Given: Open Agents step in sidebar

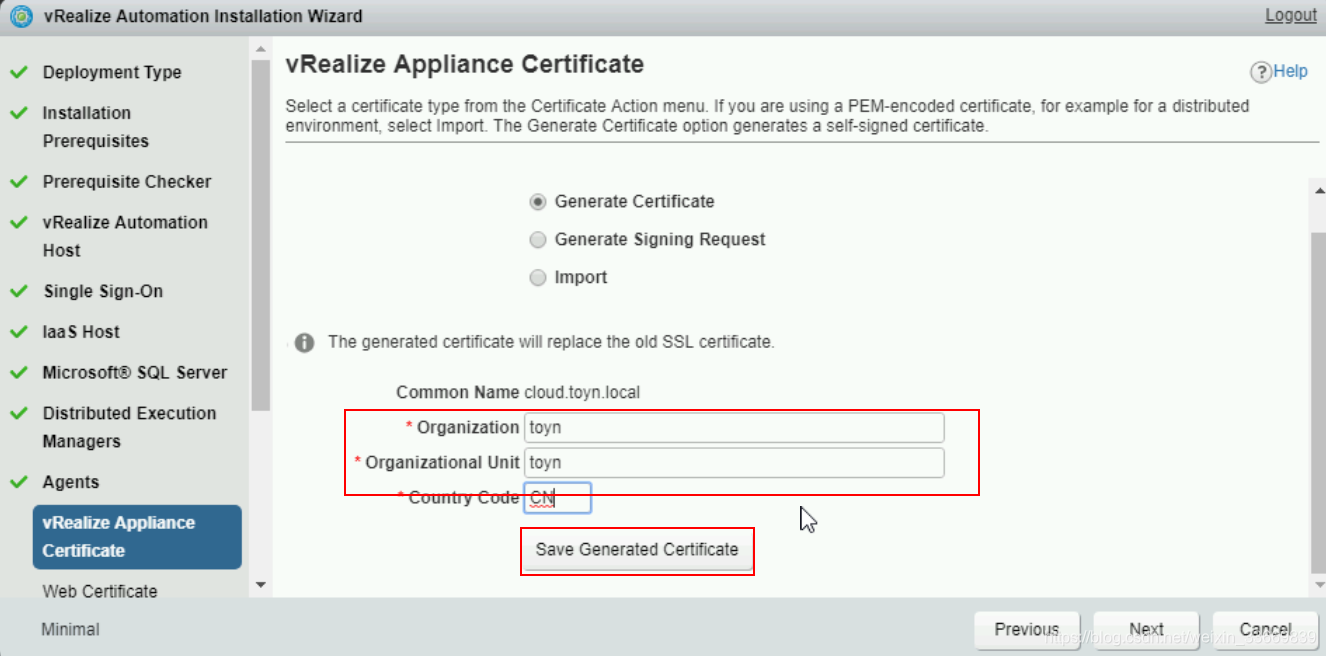Looking at the screenshot, I should click(x=71, y=482).
